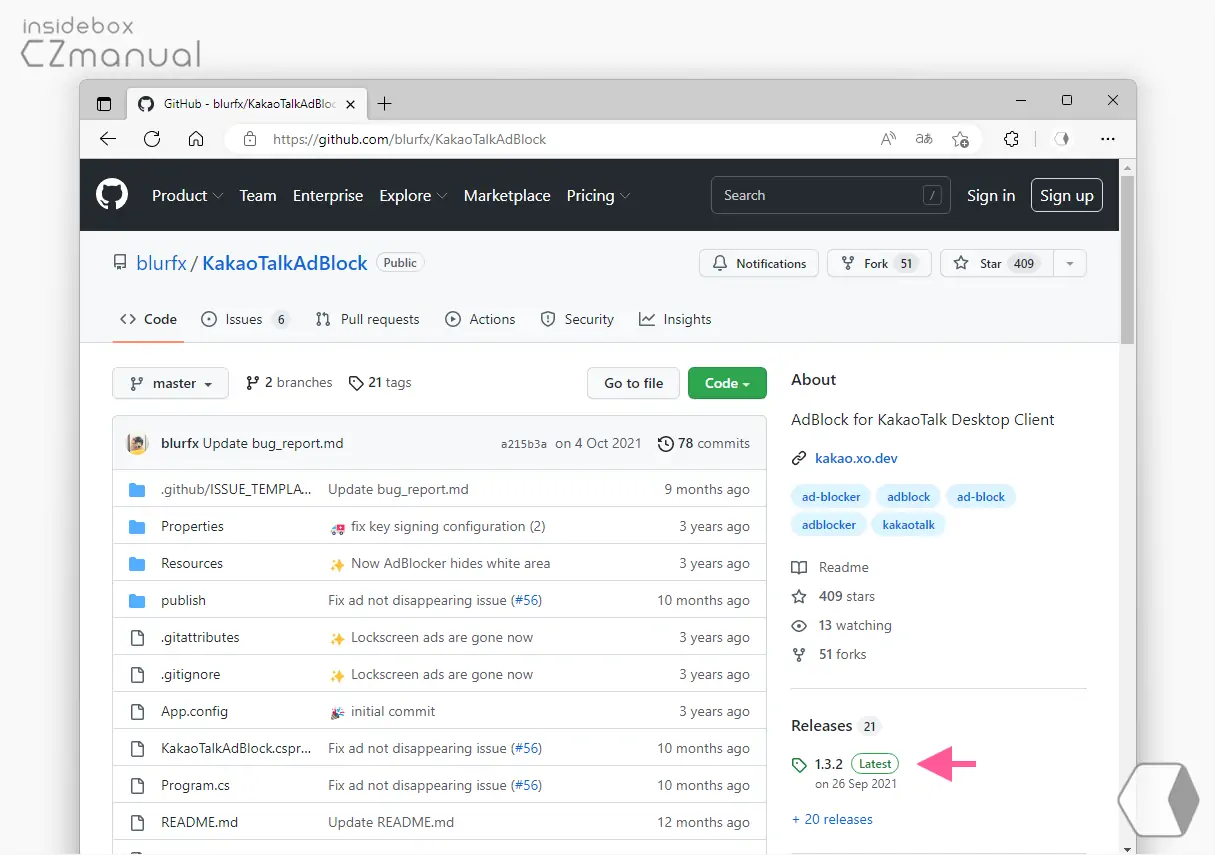The width and height of the screenshot is (1215, 855).
Task: Click folder icon for Properties
Action: [137, 526]
